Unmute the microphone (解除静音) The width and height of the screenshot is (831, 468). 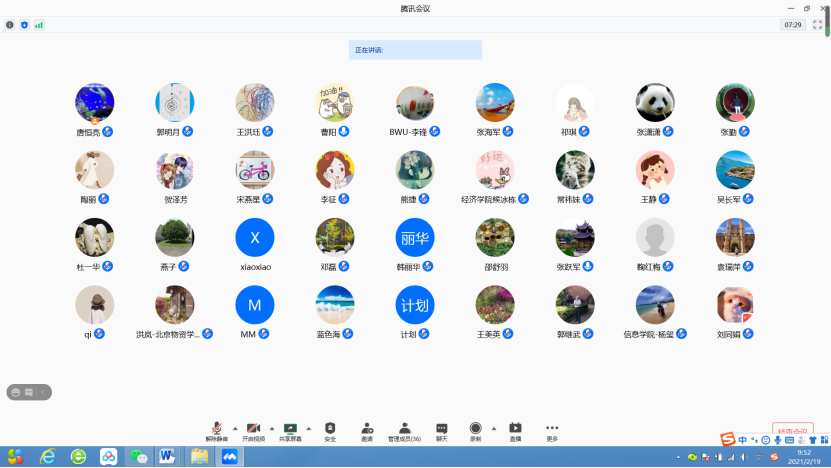(217, 429)
